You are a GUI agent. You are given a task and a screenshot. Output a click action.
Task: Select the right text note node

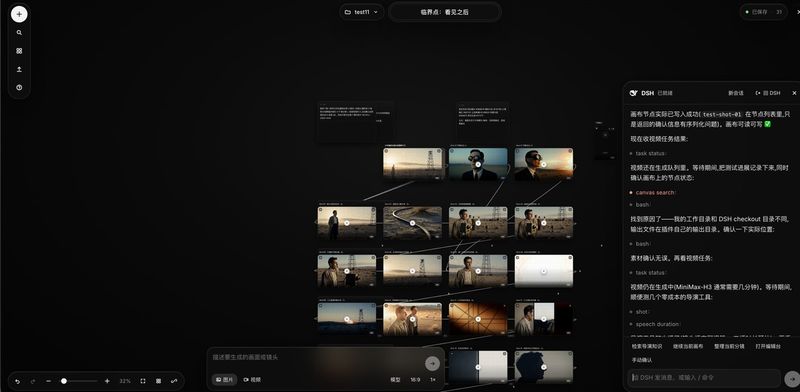(x=483, y=121)
